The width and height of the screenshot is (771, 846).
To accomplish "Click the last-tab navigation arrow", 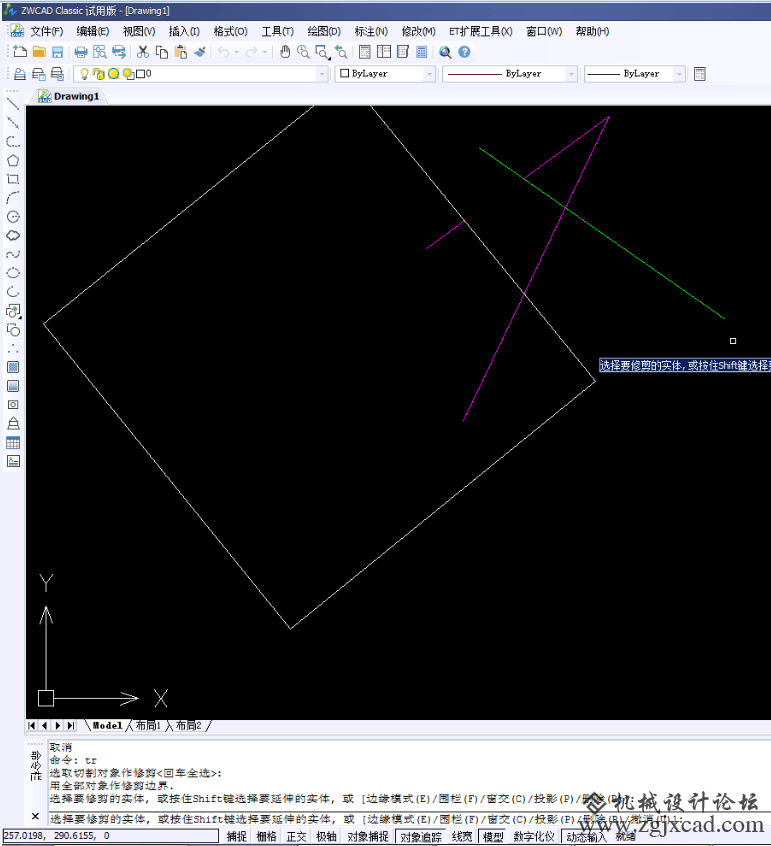I will pyautogui.click(x=71, y=726).
